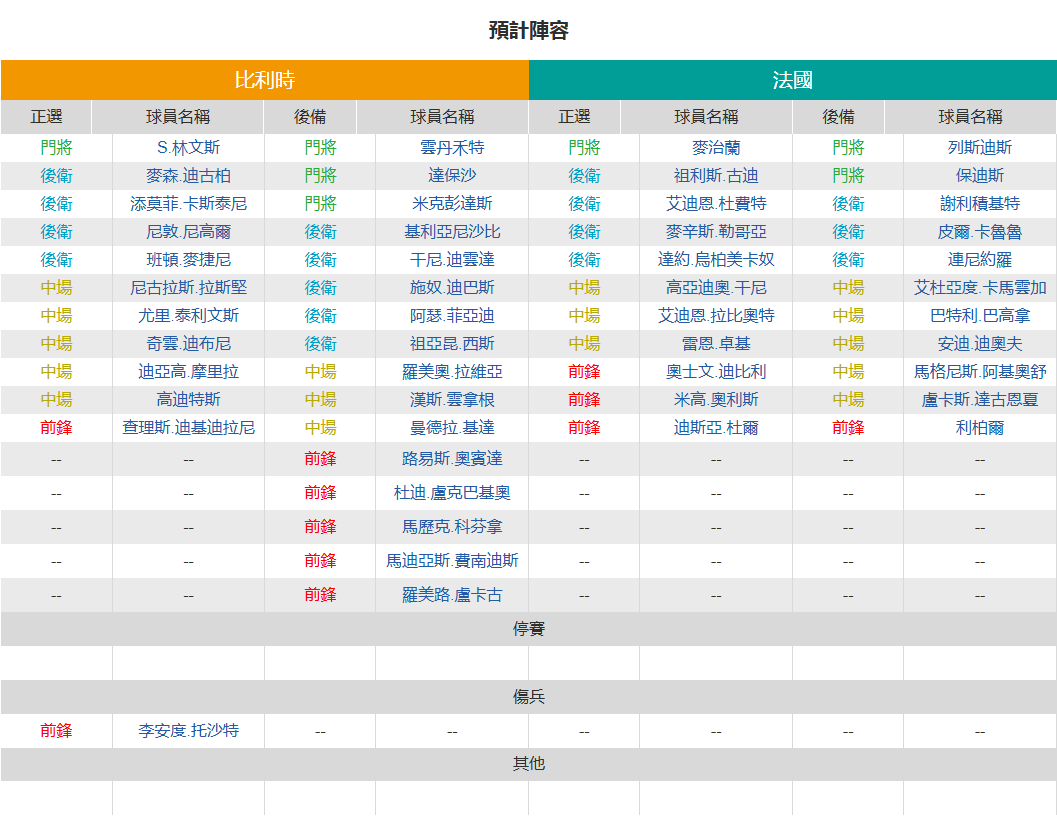Click 艾杜亞度.卡馬雲加

pyautogui.click(x=979, y=288)
